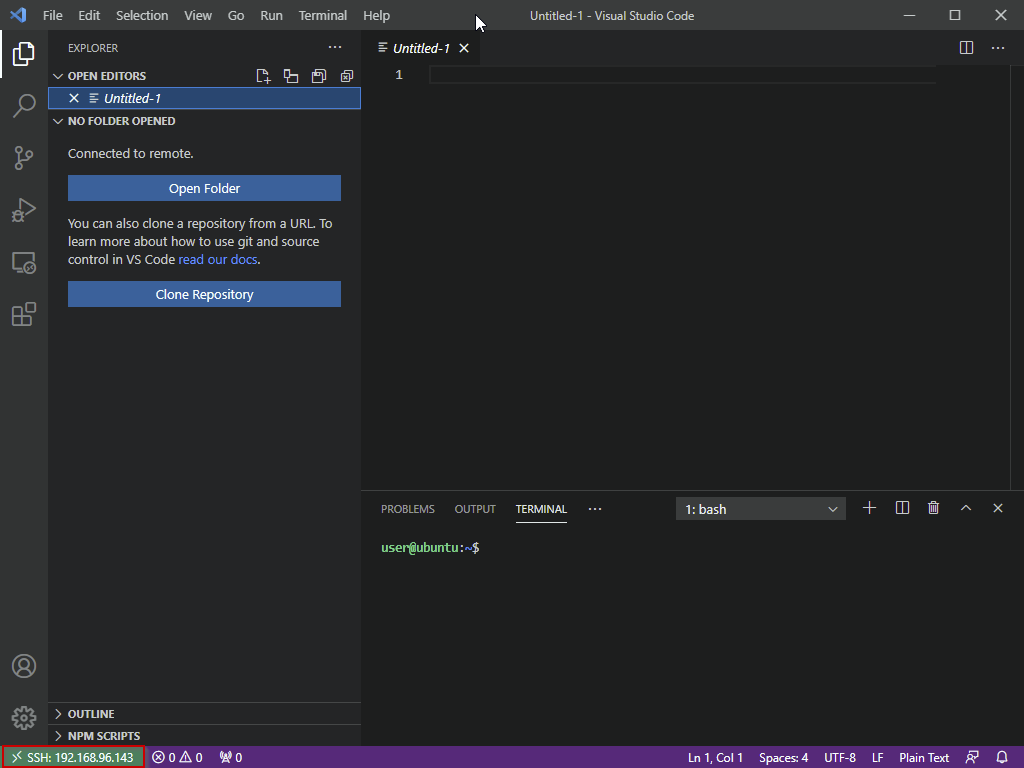
Task: Open the Extensions view
Action: click(24, 314)
